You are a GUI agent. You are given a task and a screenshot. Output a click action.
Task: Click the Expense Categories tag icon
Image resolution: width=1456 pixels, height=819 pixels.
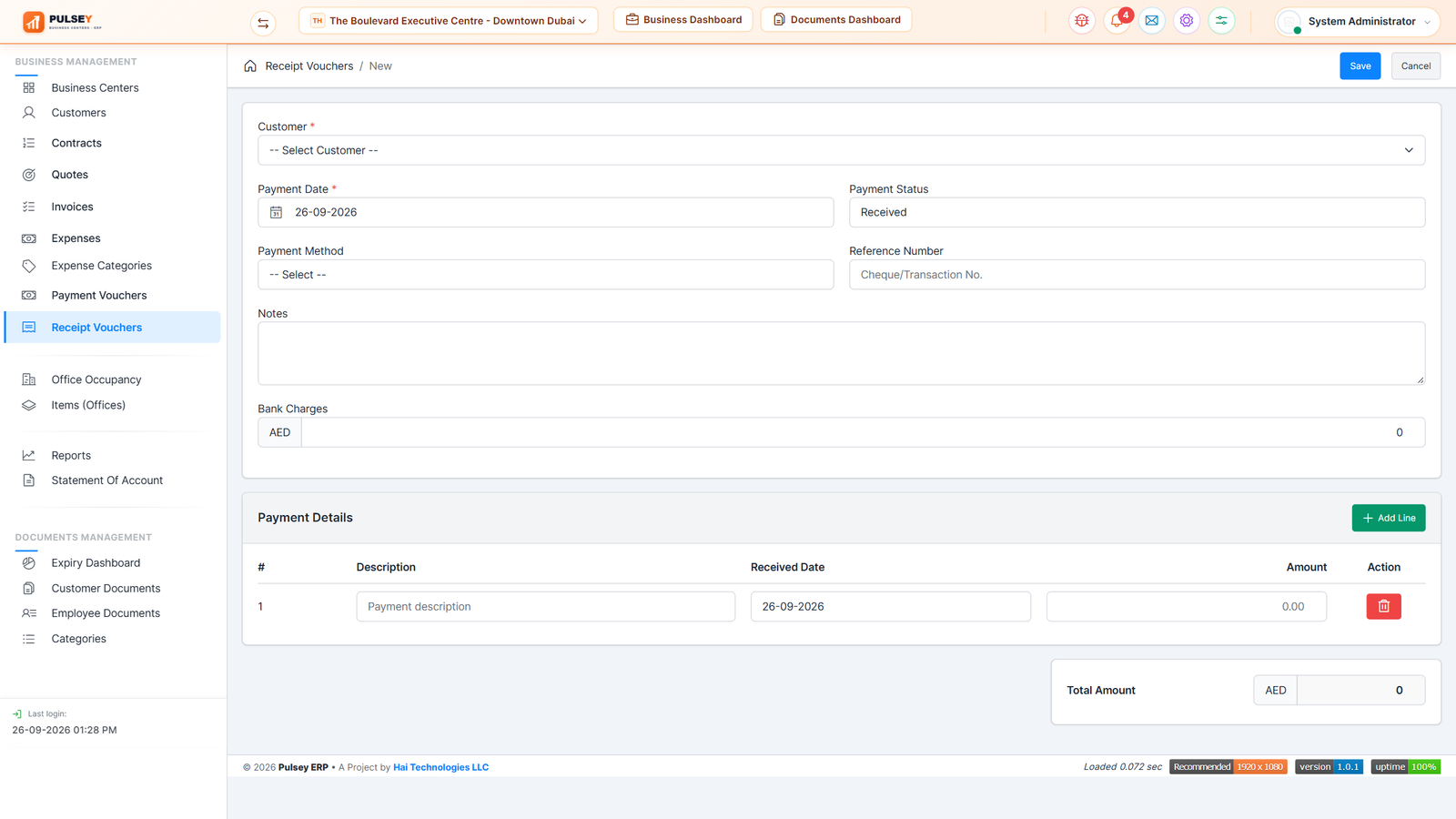pyautogui.click(x=29, y=266)
